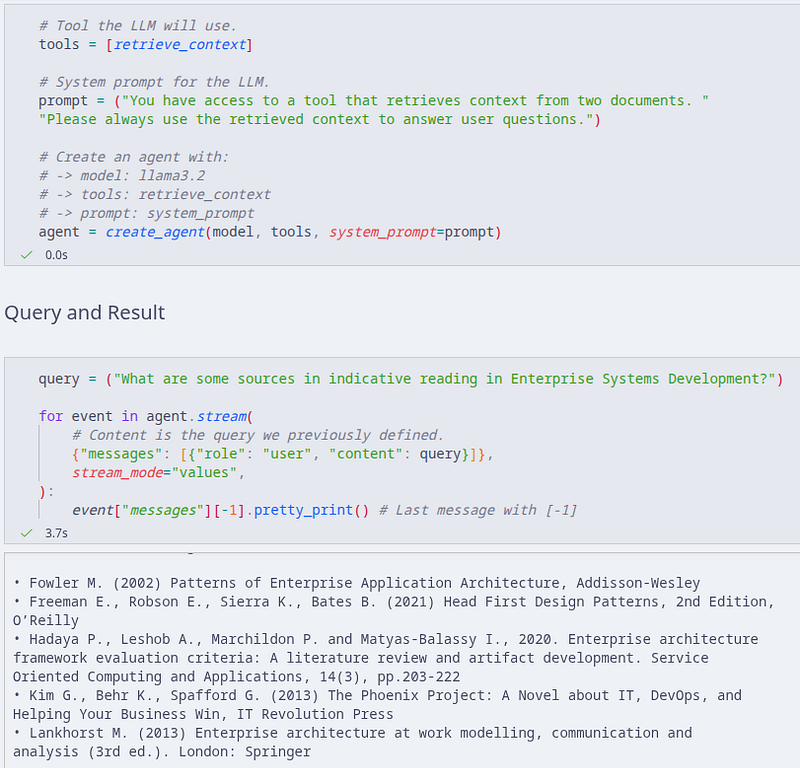Click the system_prompt keyword argument
800x768 pixels.
[383, 232]
